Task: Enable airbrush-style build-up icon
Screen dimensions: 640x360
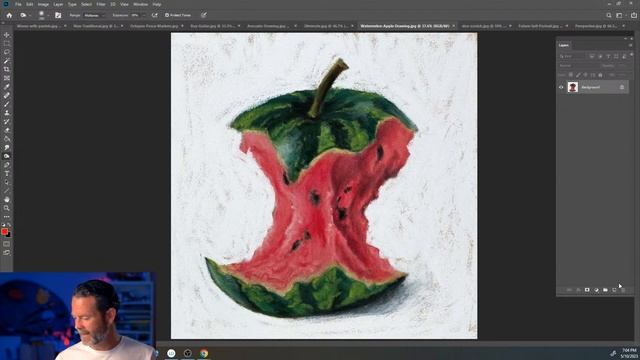Action: point(154,15)
